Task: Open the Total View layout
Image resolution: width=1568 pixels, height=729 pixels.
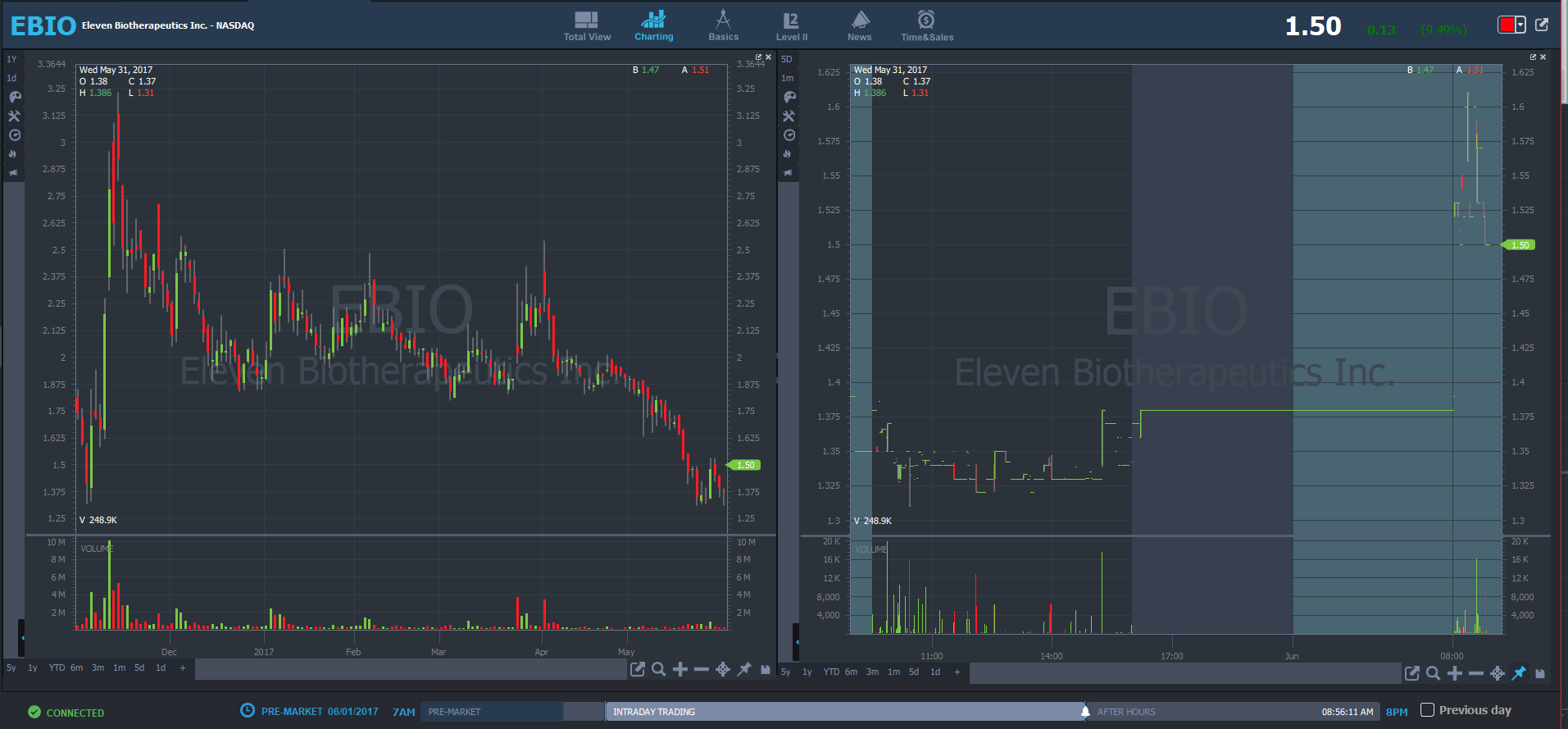Action: click(x=587, y=26)
